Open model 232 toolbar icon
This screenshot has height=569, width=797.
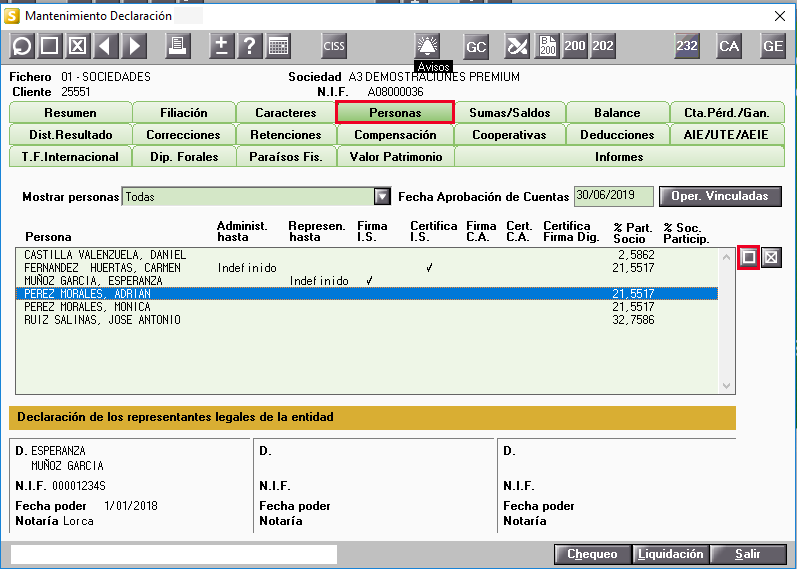[687, 46]
